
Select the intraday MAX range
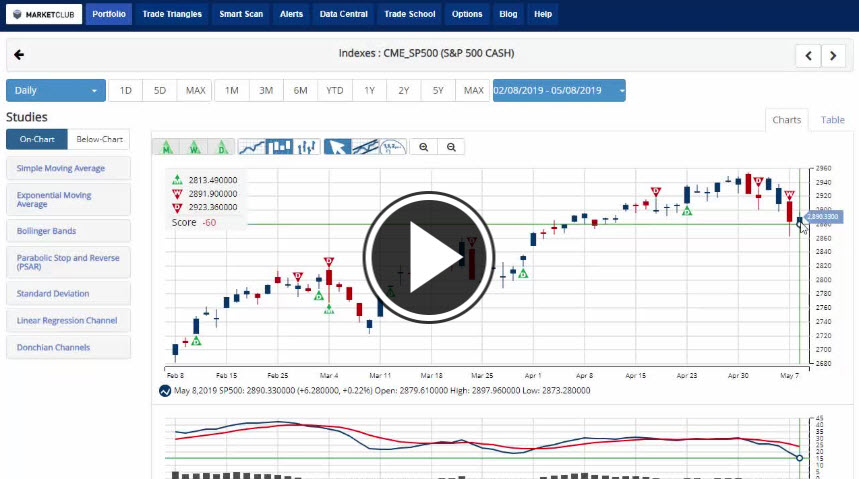(x=195, y=90)
